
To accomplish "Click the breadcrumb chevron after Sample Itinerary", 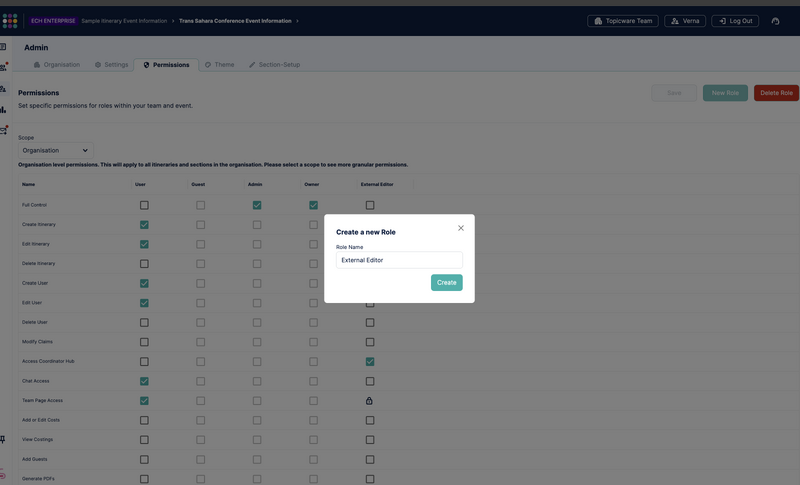I will coord(173,21).
